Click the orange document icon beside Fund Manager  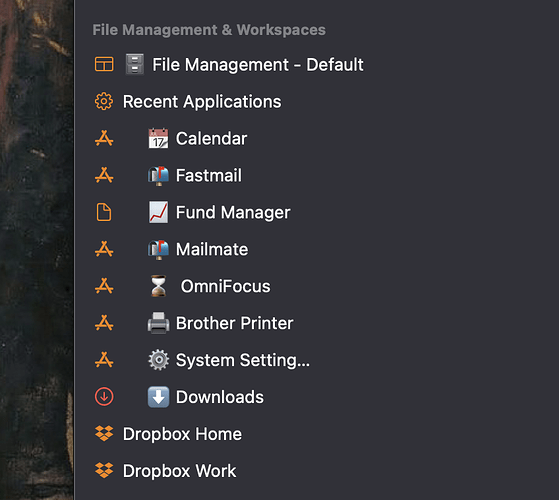104,212
